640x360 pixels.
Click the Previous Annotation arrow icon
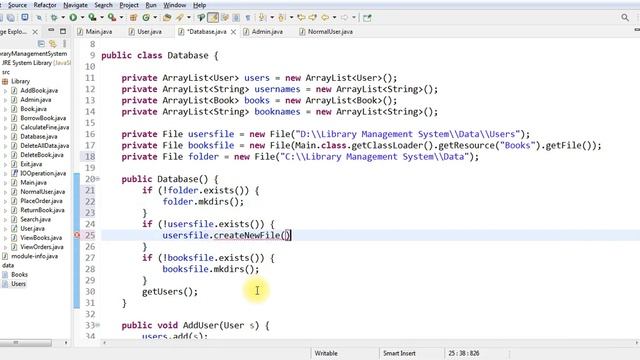(281, 18)
